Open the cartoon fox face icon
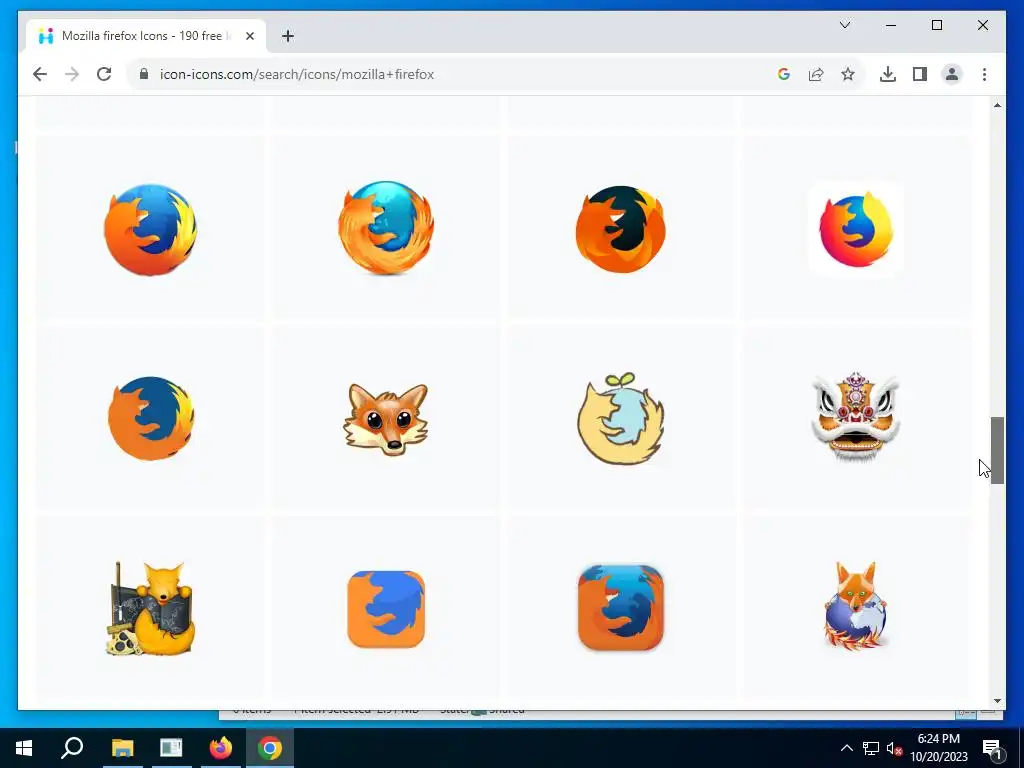 click(x=386, y=419)
